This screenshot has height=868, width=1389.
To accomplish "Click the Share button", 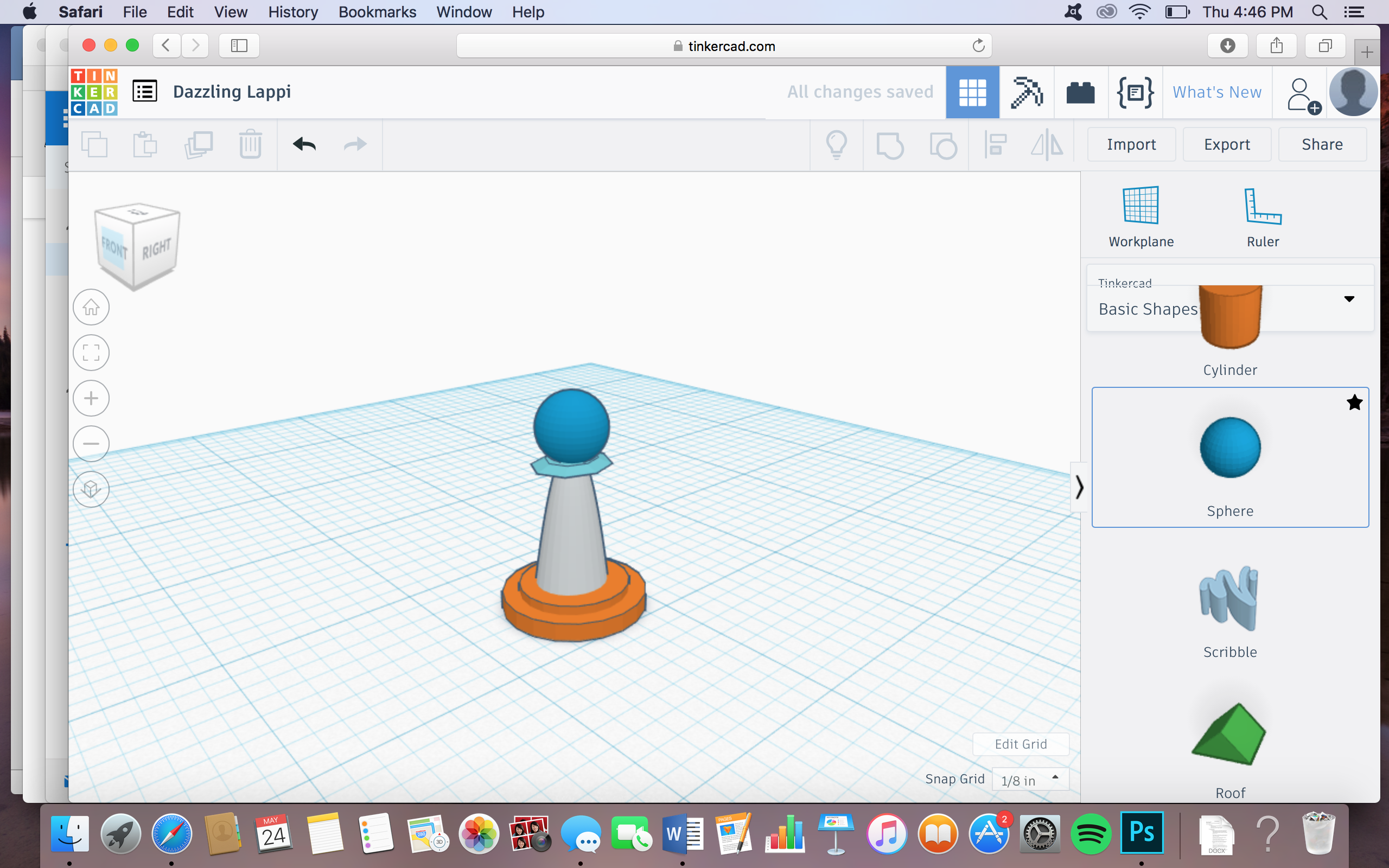I will point(1322,144).
